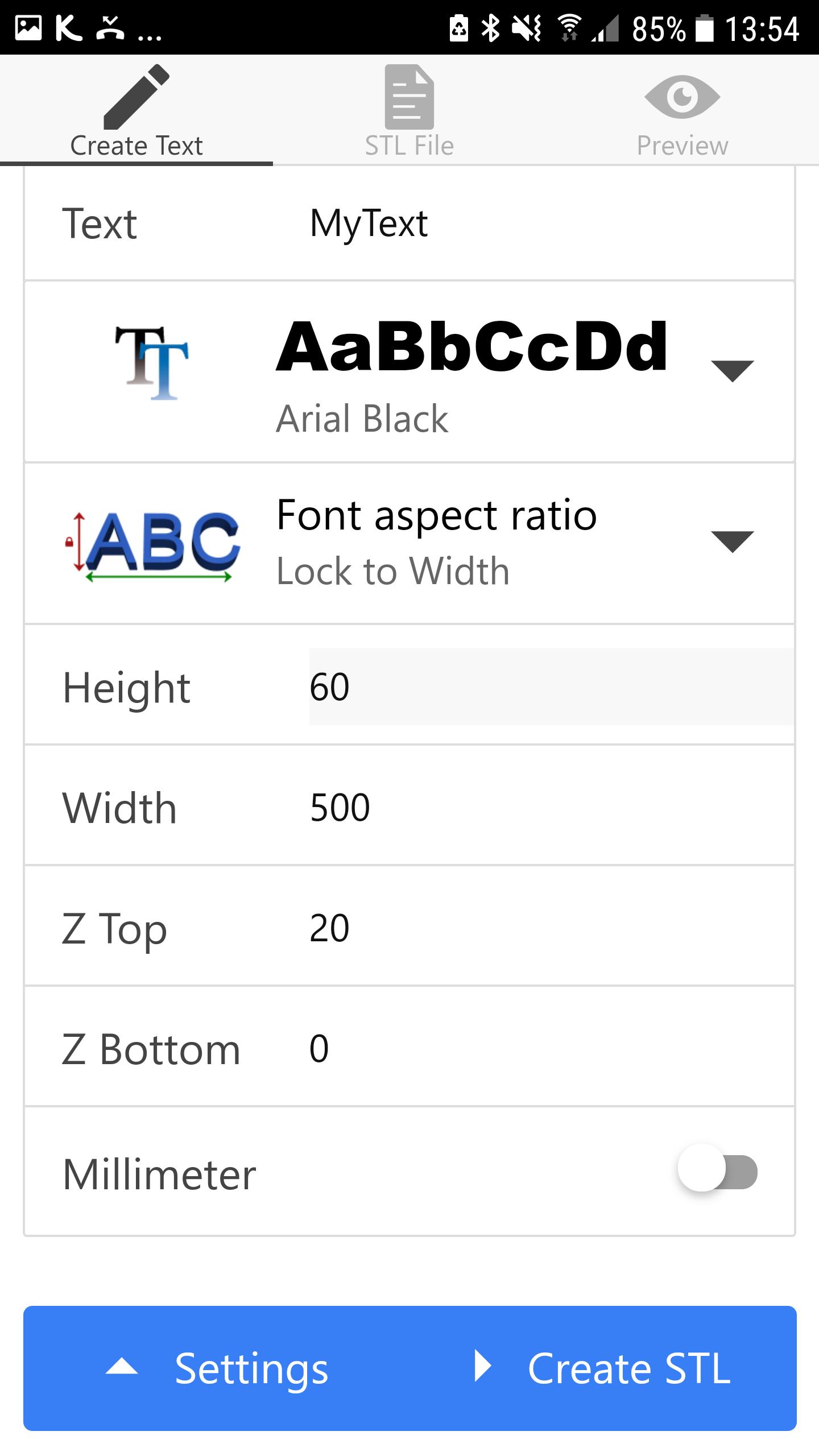Tap the gallery image notification icon
This screenshot has width=819, height=1456.
click(x=28, y=28)
